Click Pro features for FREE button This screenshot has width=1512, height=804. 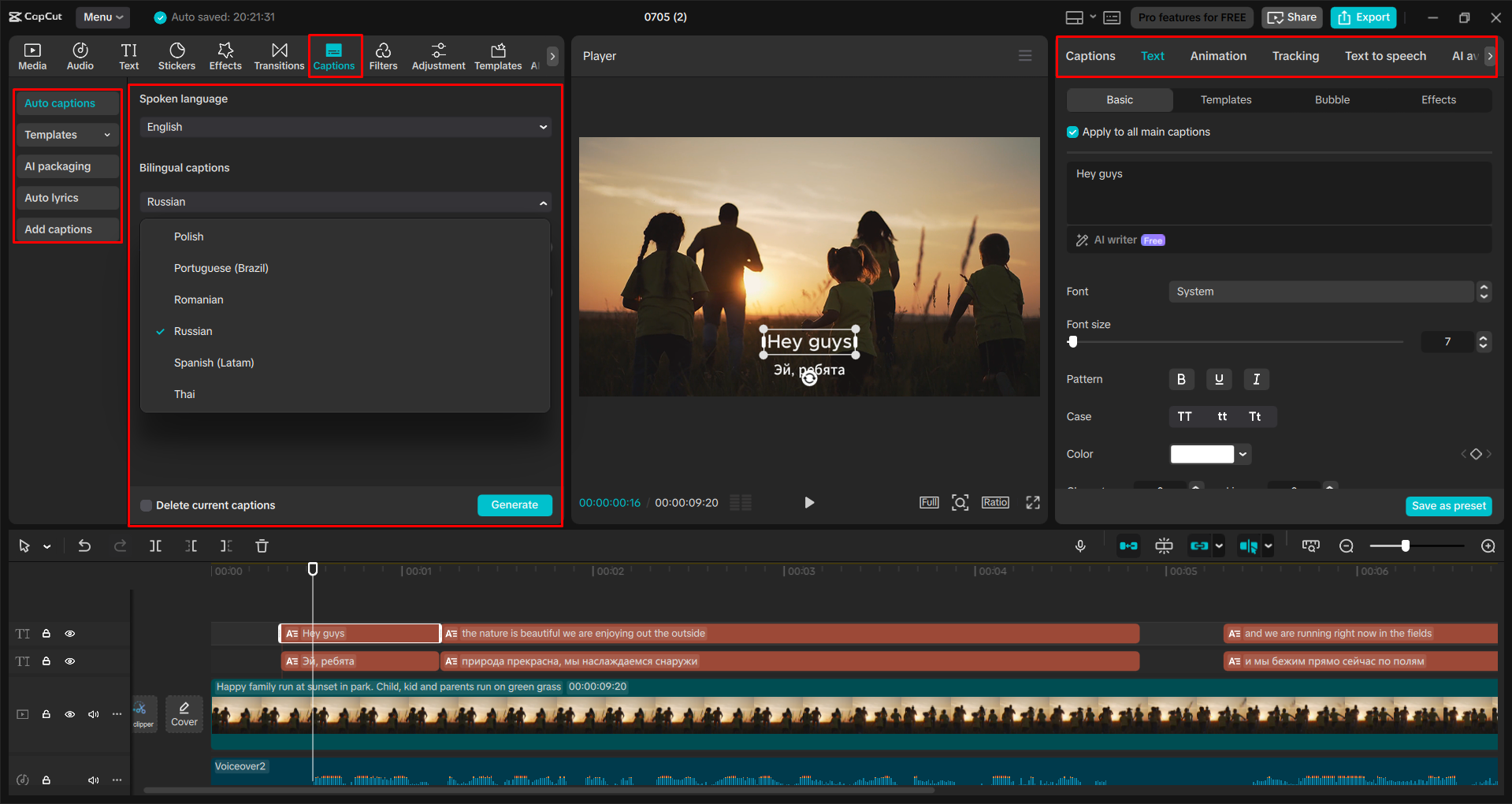[x=1191, y=17]
